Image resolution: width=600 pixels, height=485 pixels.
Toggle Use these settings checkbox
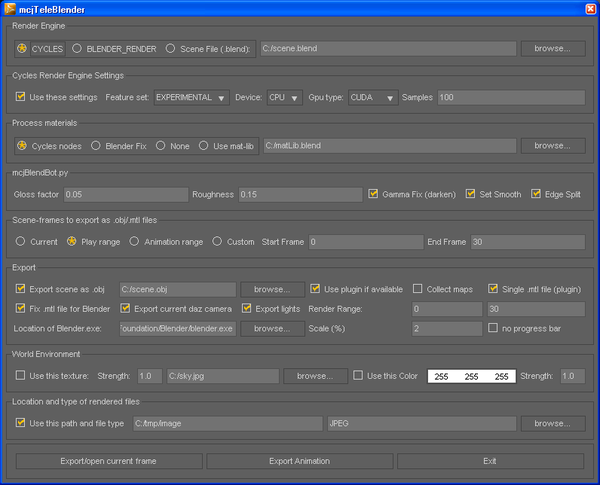tap(20, 97)
